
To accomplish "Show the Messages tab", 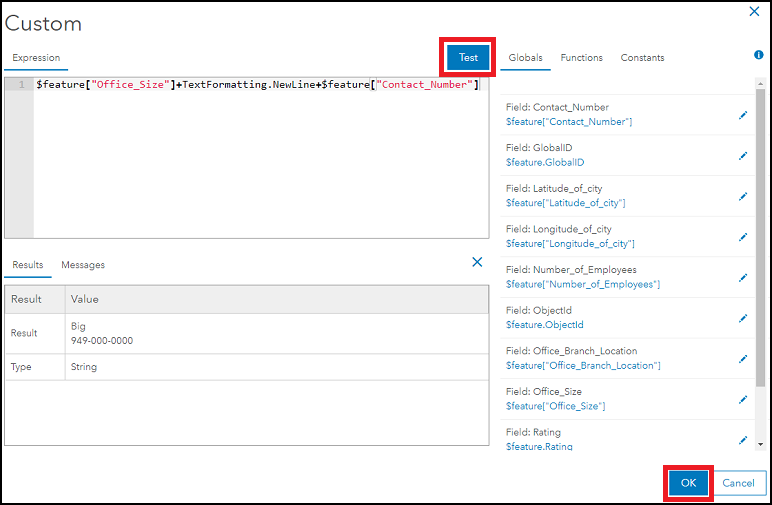I will [83, 265].
